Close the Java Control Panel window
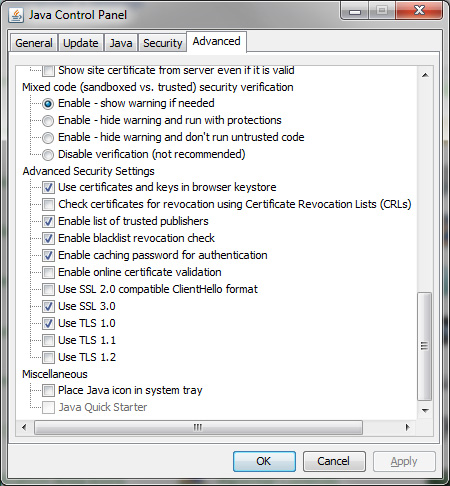The height and width of the screenshot is (486, 450). (419, 11)
